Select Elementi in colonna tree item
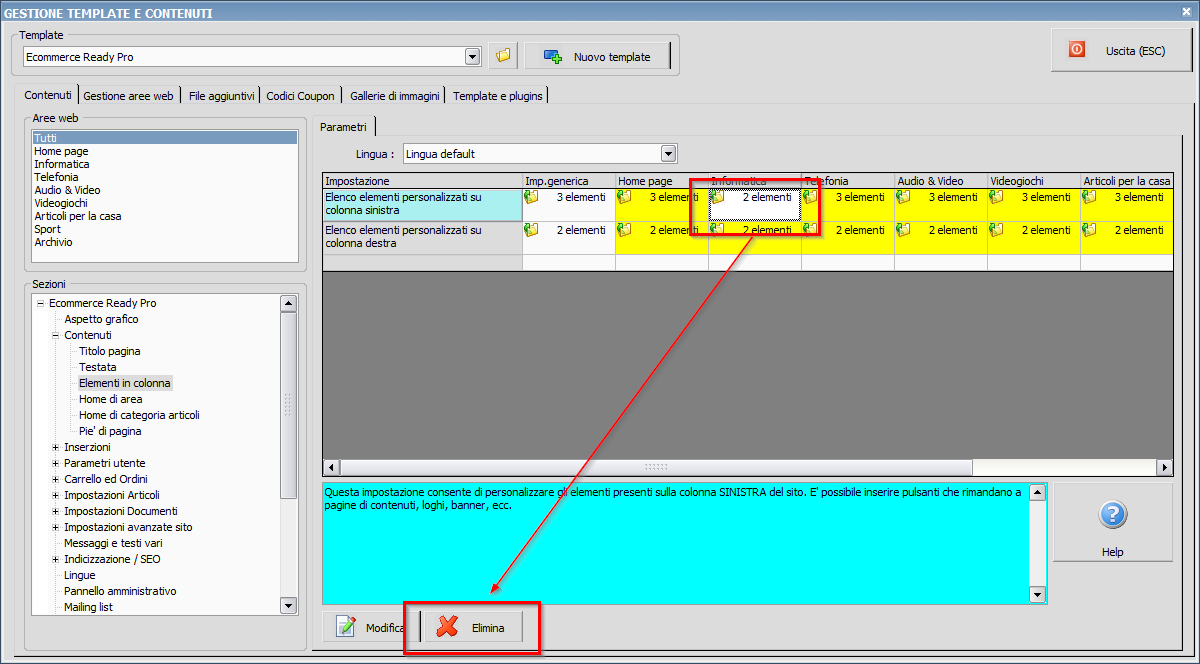This screenshot has height=664, width=1200. click(x=124, y=383)
